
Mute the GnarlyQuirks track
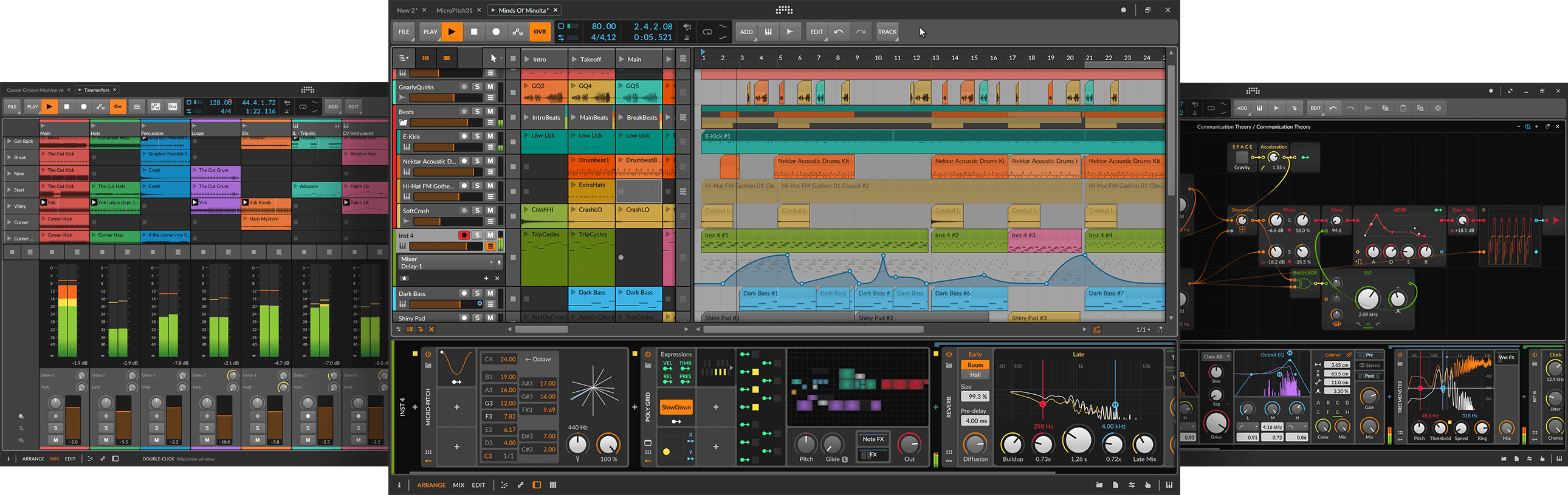tap(490, 87)
